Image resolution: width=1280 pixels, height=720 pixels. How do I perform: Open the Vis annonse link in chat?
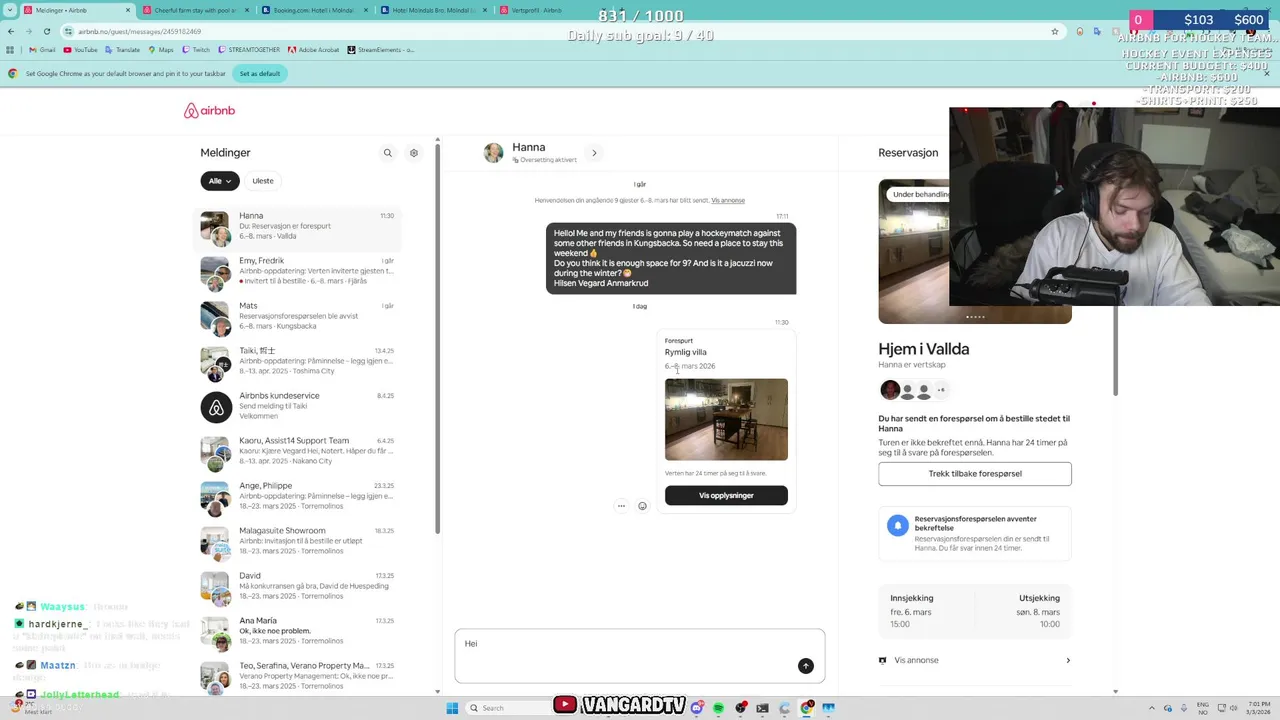[x=728, y=200]
